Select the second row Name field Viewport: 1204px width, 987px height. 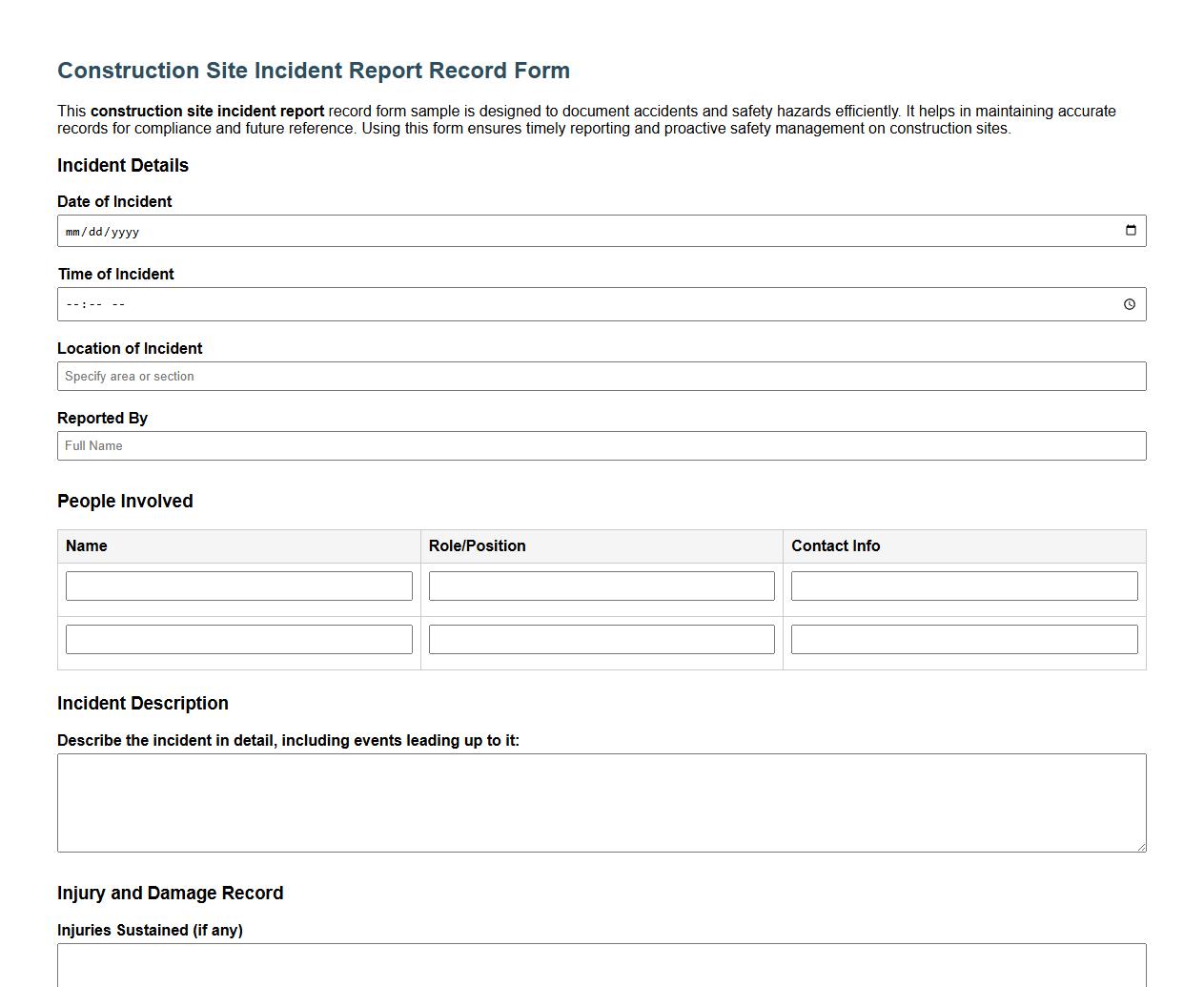click(238, 638)
